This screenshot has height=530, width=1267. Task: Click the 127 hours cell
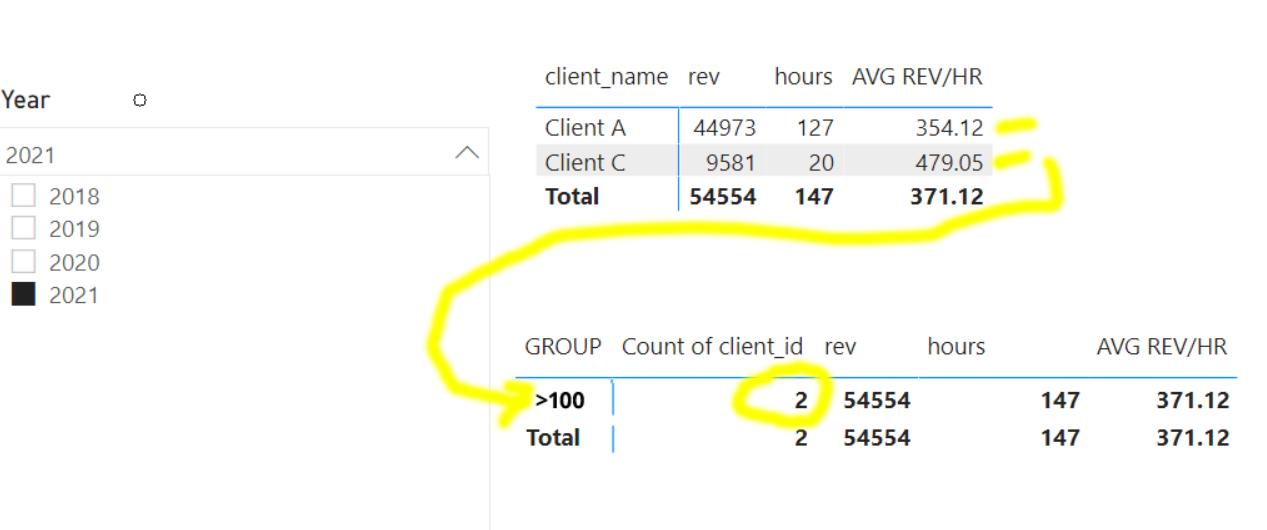pyautogui.click(x=815, y=128)
